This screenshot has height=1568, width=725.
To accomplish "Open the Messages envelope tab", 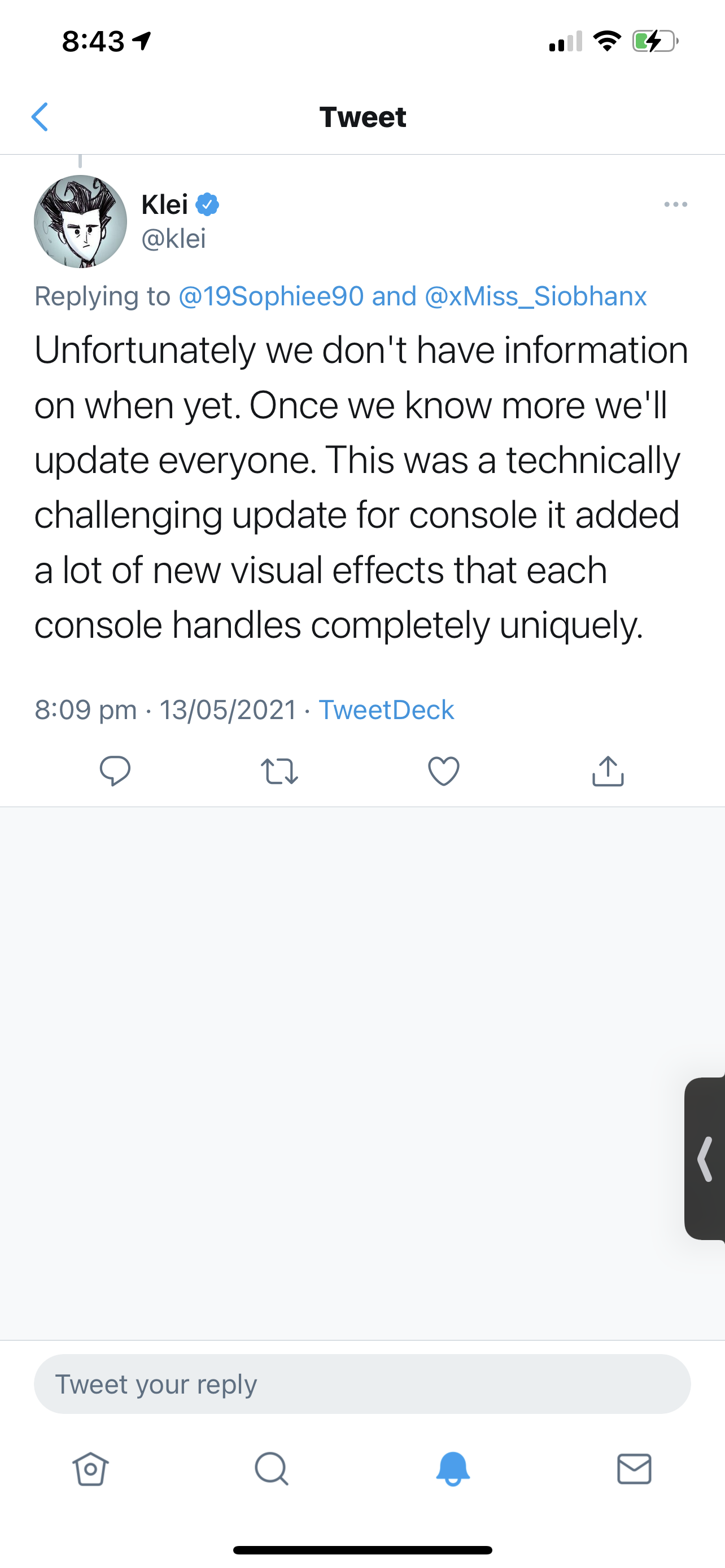I will coord(634,1469).
